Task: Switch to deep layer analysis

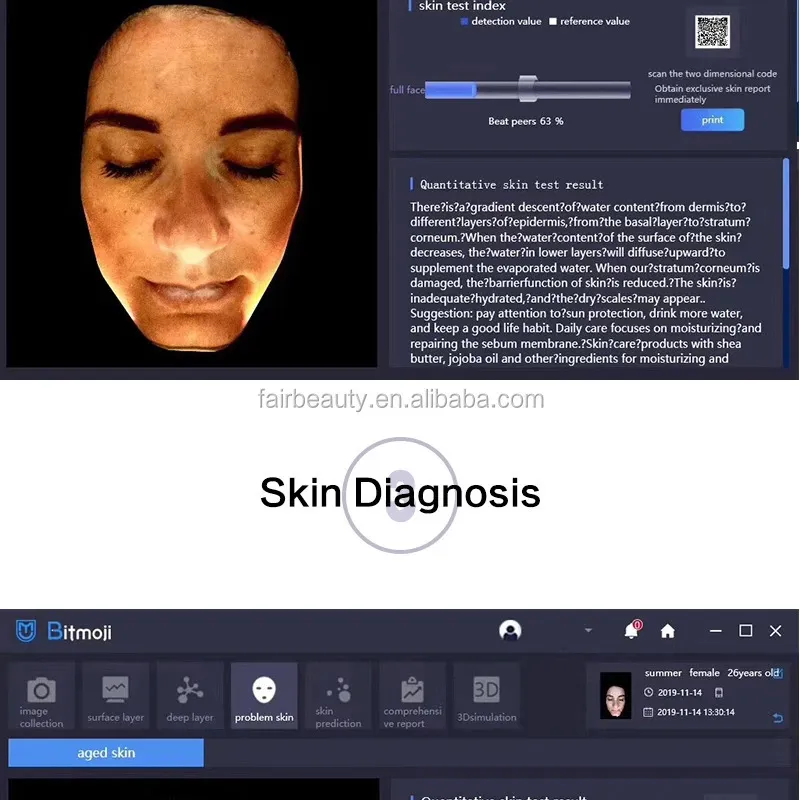Action: (x=190, y=696)
